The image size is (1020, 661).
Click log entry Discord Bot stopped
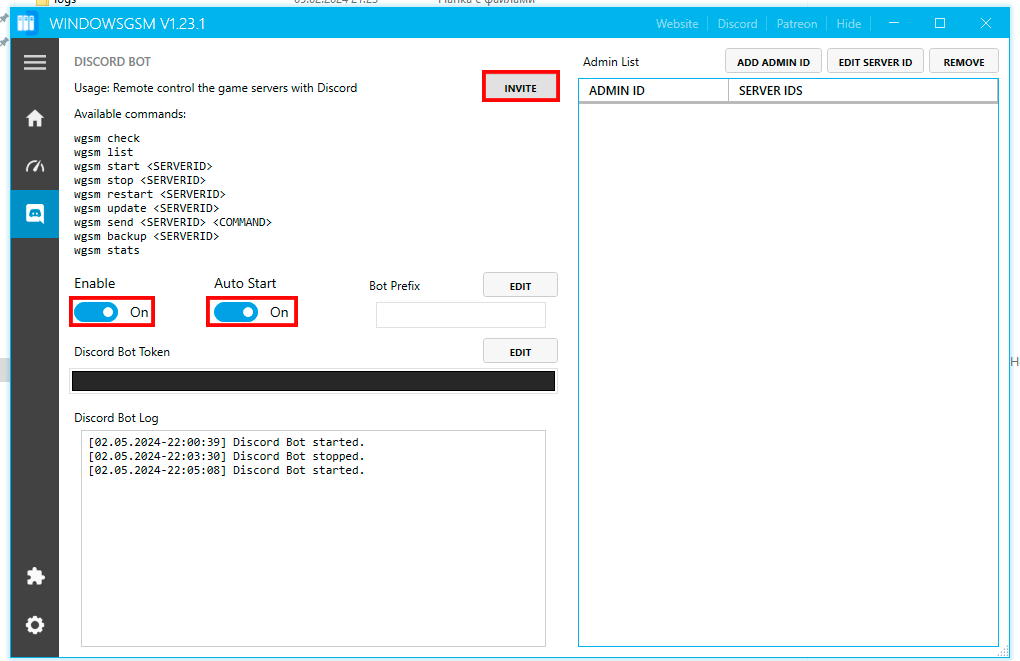[x=226, y=456]
